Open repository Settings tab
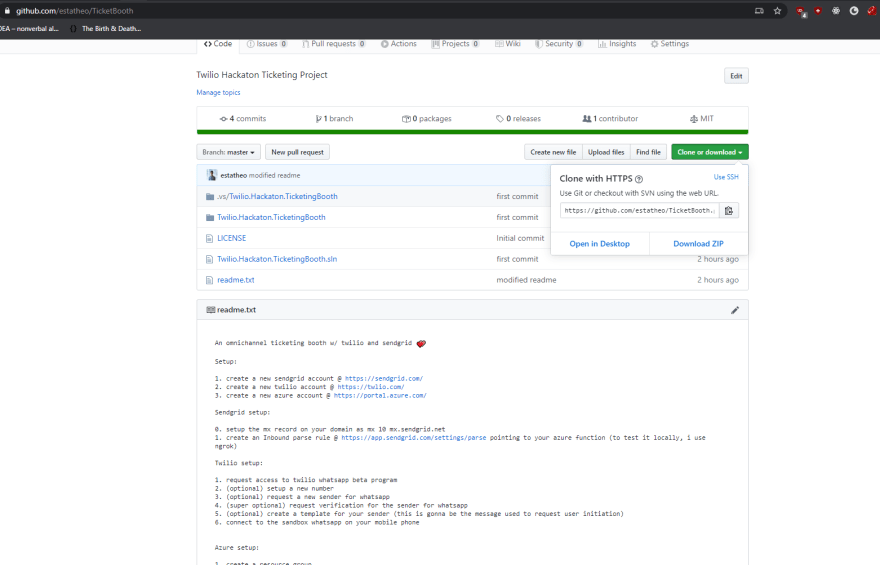 point(670,44)
